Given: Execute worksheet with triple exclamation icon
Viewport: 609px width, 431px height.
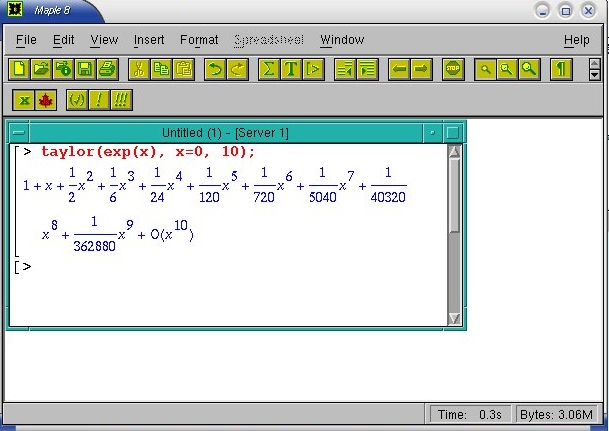Looking at the screenshot, I should click(x=122, y=100).
